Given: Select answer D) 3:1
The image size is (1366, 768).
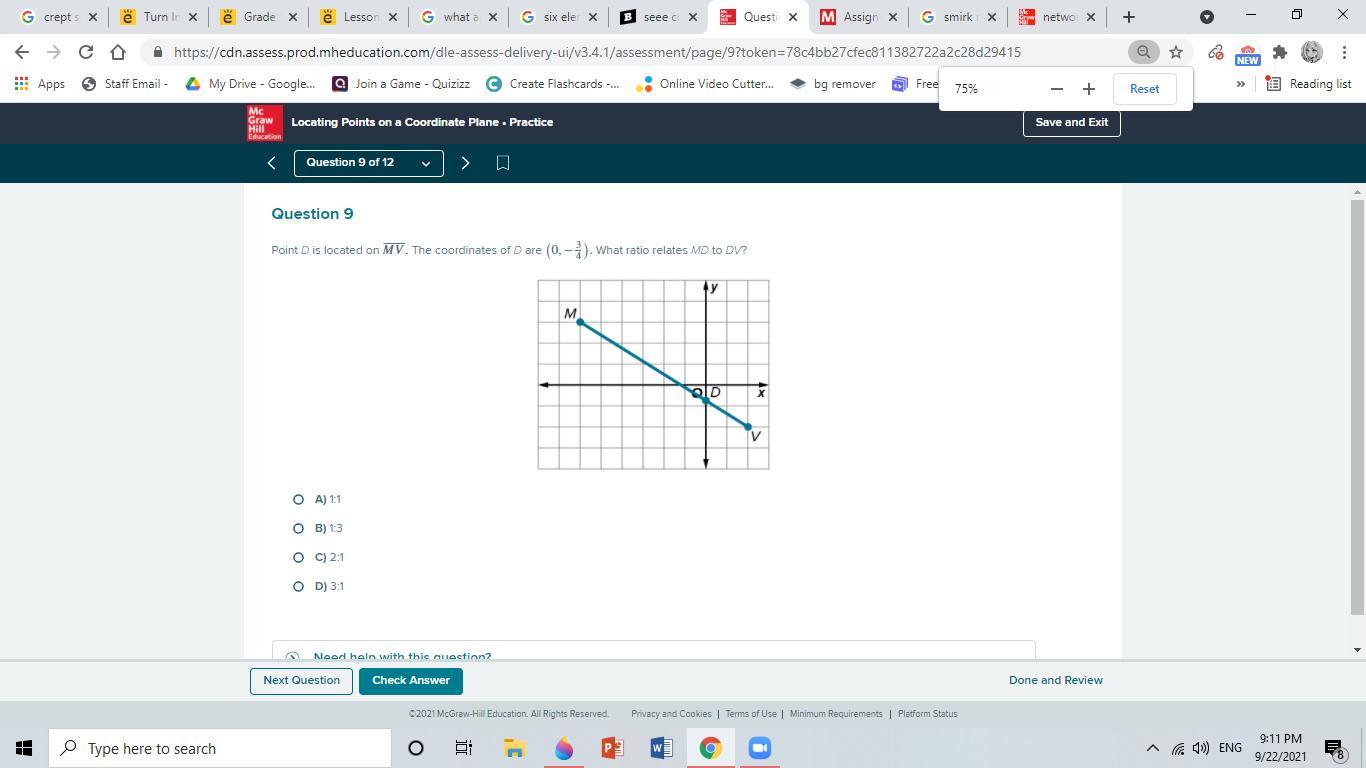Looking at the screenshot, I should (x=298, y=586).
